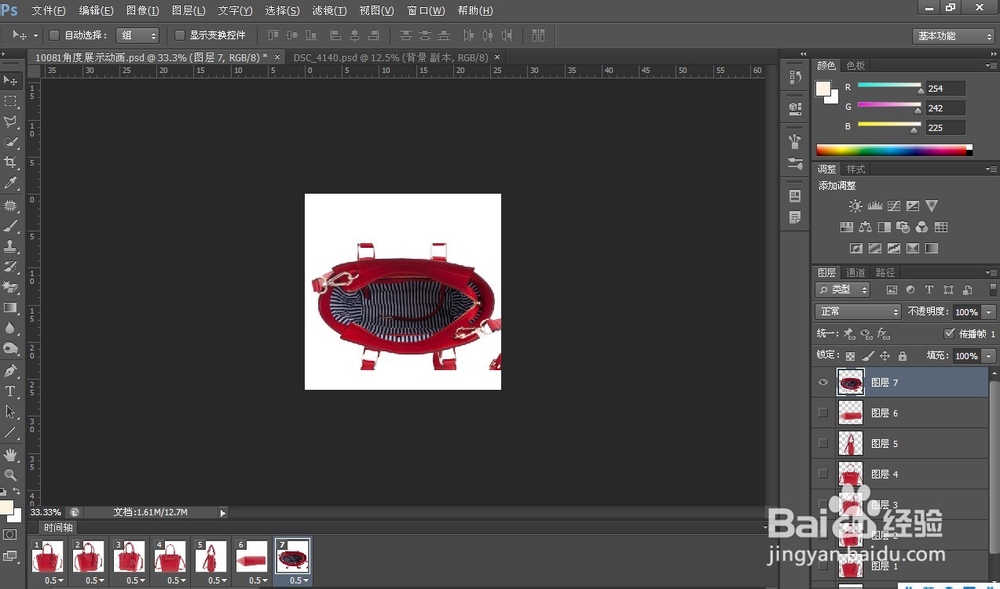
Task: Enable 自动选择 checkbox
Action: pyautogui.click(x=54, y=35)
